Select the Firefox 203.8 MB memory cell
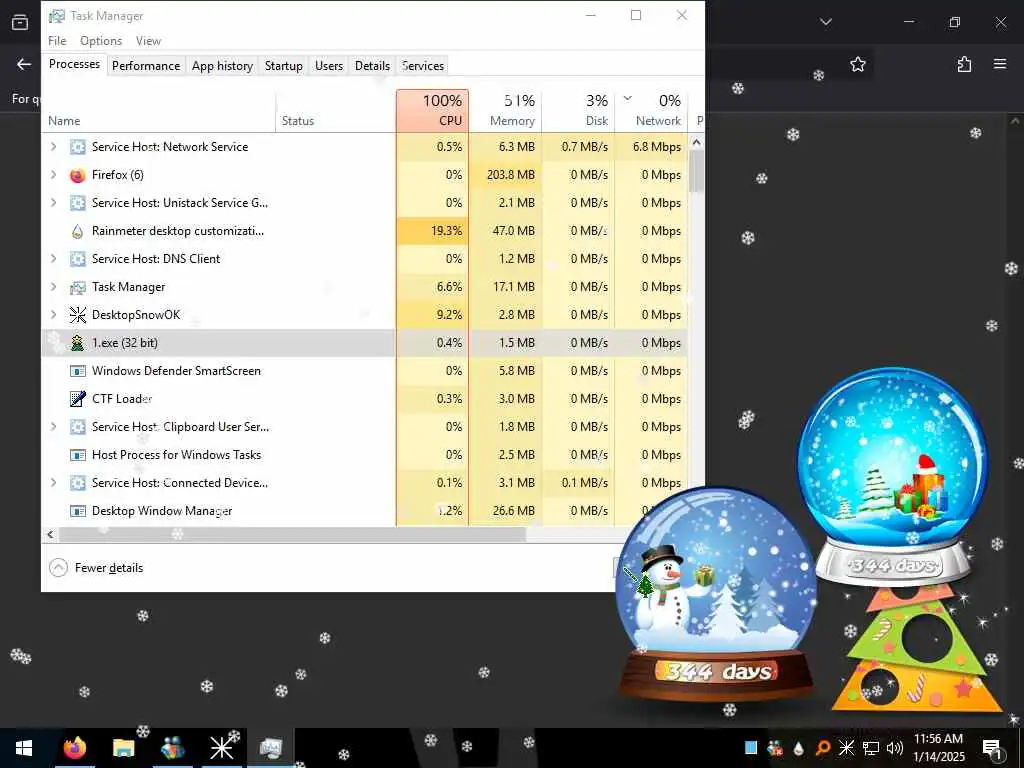Image resolution: width=1024 pixels, height=768 pixels. coord(505,175)
